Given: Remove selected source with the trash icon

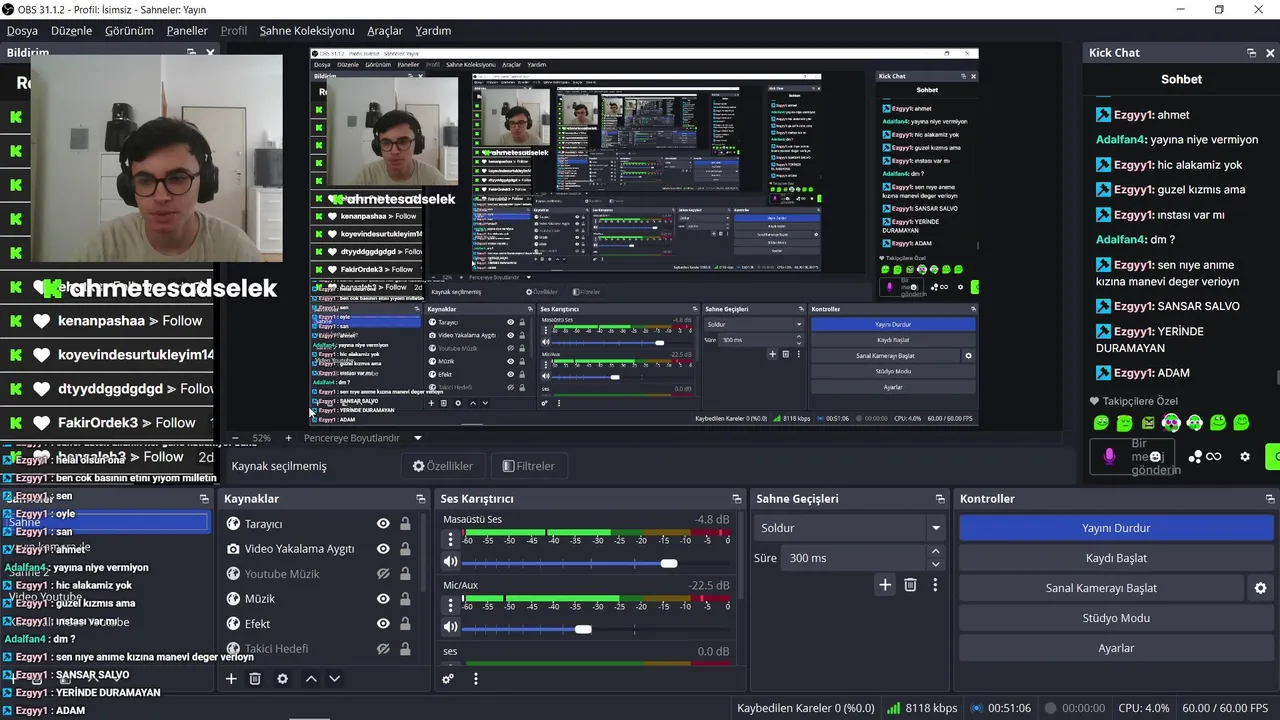Looking at the screenshot, I should (x=255, y=679).
